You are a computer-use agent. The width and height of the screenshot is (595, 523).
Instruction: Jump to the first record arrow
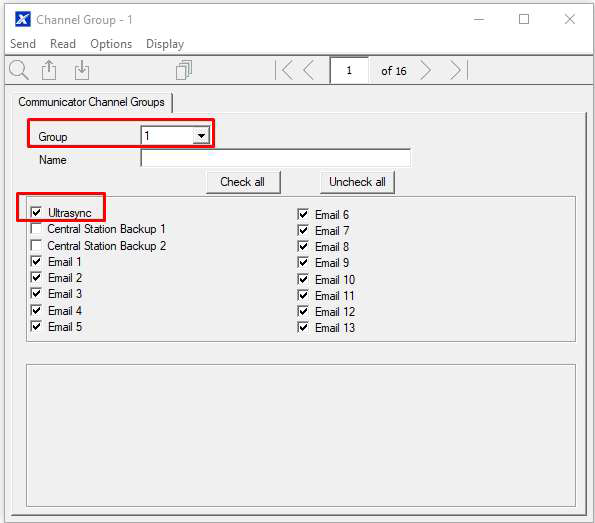tap(285, 71)
